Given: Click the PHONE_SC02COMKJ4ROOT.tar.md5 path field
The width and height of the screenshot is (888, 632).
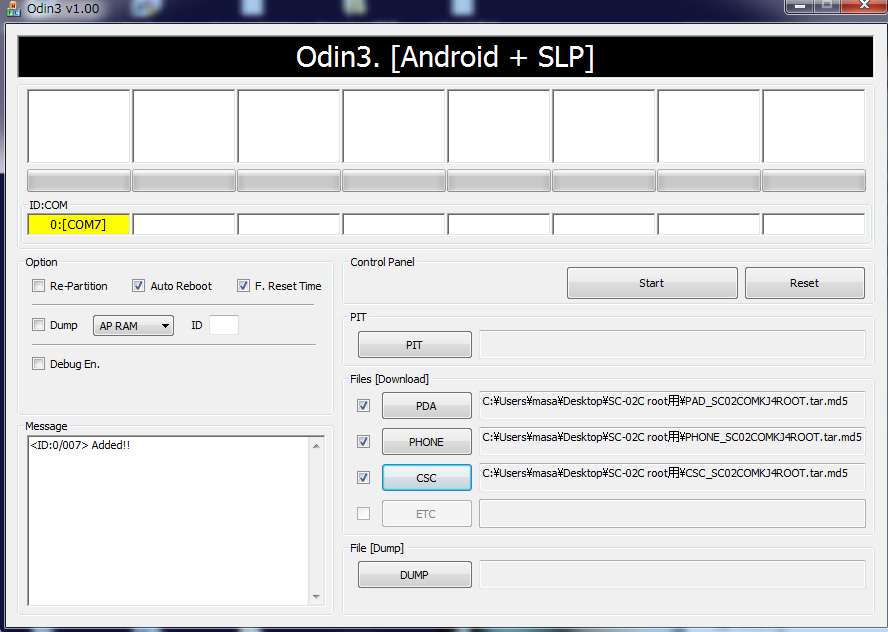Looking at the screenshot, I should 672,442.
